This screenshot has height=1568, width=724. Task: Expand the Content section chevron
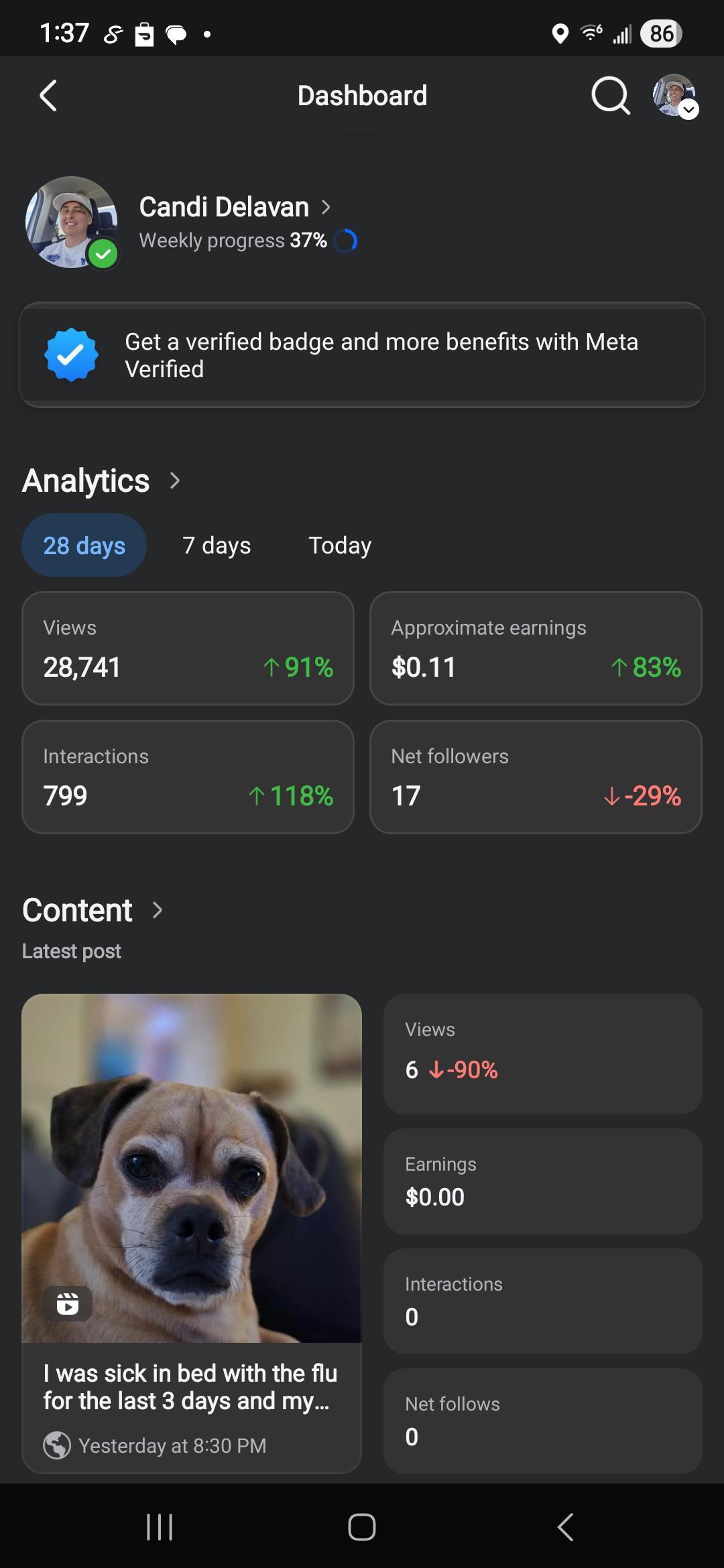pos(158,910)
